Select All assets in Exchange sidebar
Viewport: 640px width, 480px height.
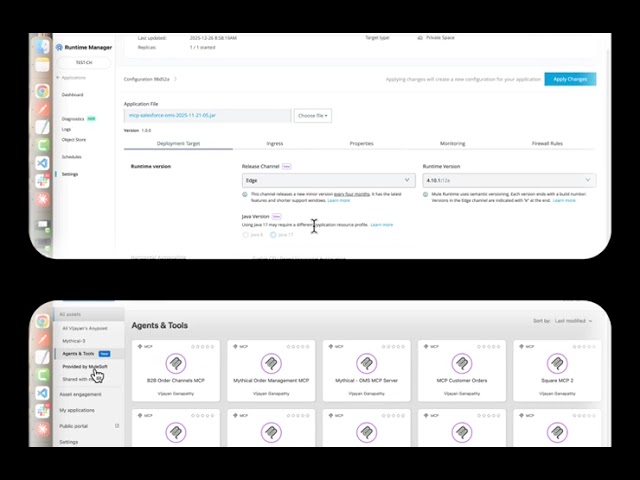coord(89,314)
